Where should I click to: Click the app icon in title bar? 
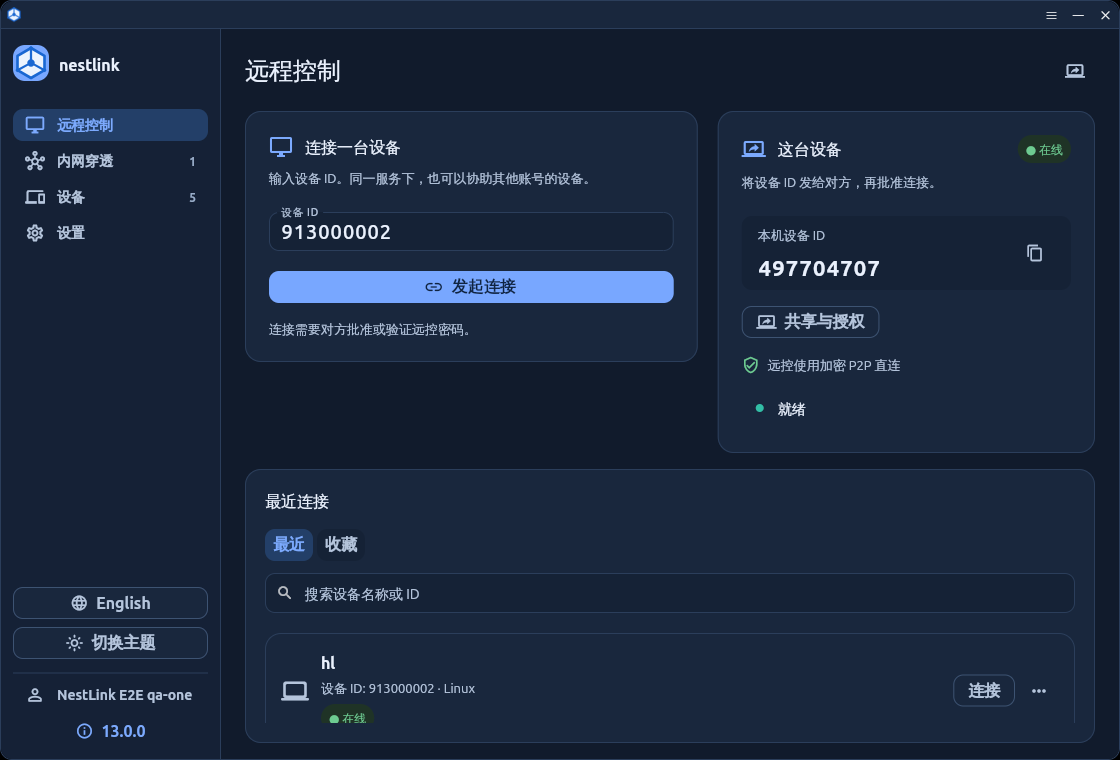tap(14, 14)
